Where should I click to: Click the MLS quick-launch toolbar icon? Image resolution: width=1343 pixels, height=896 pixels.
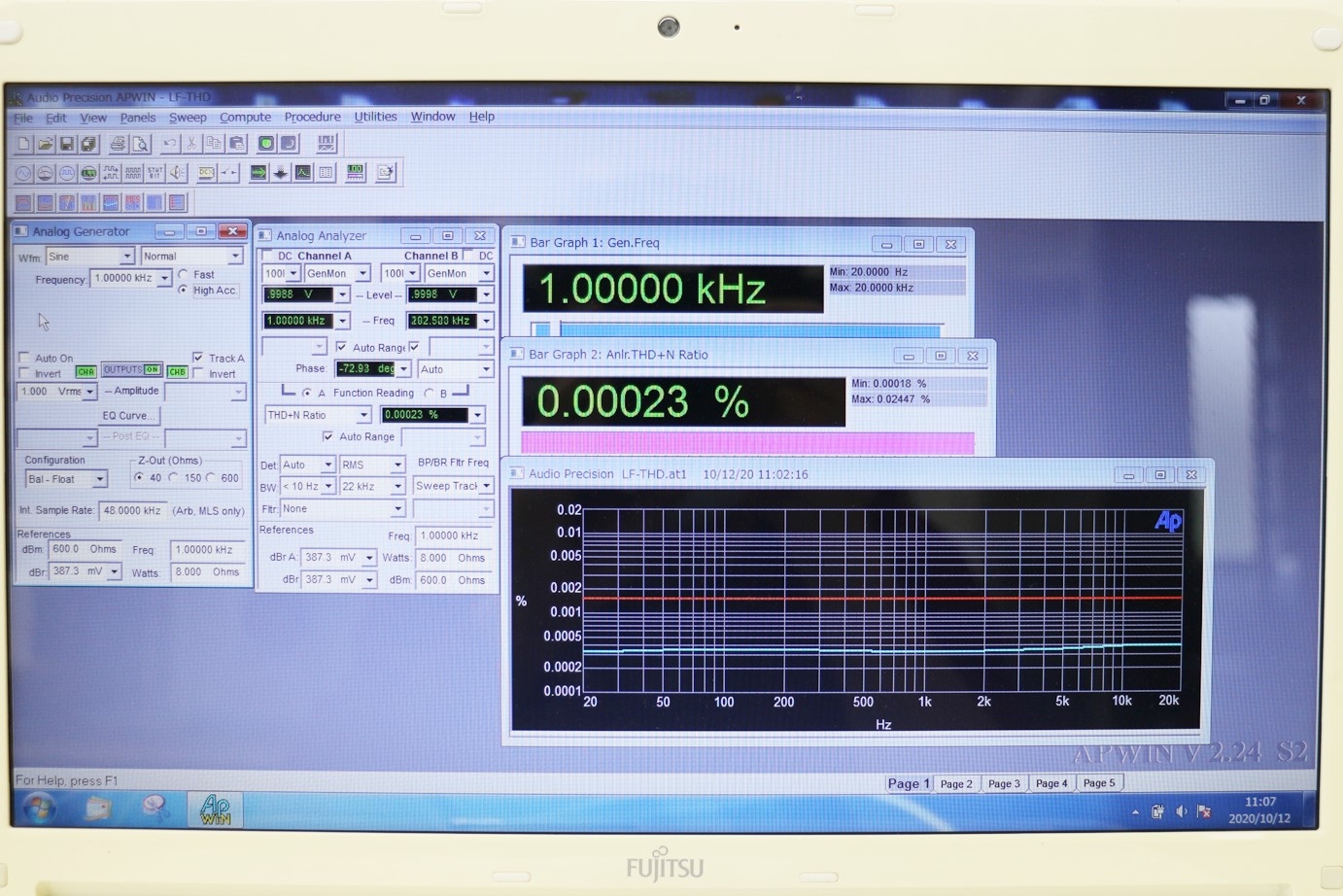(x=132, y=202)
